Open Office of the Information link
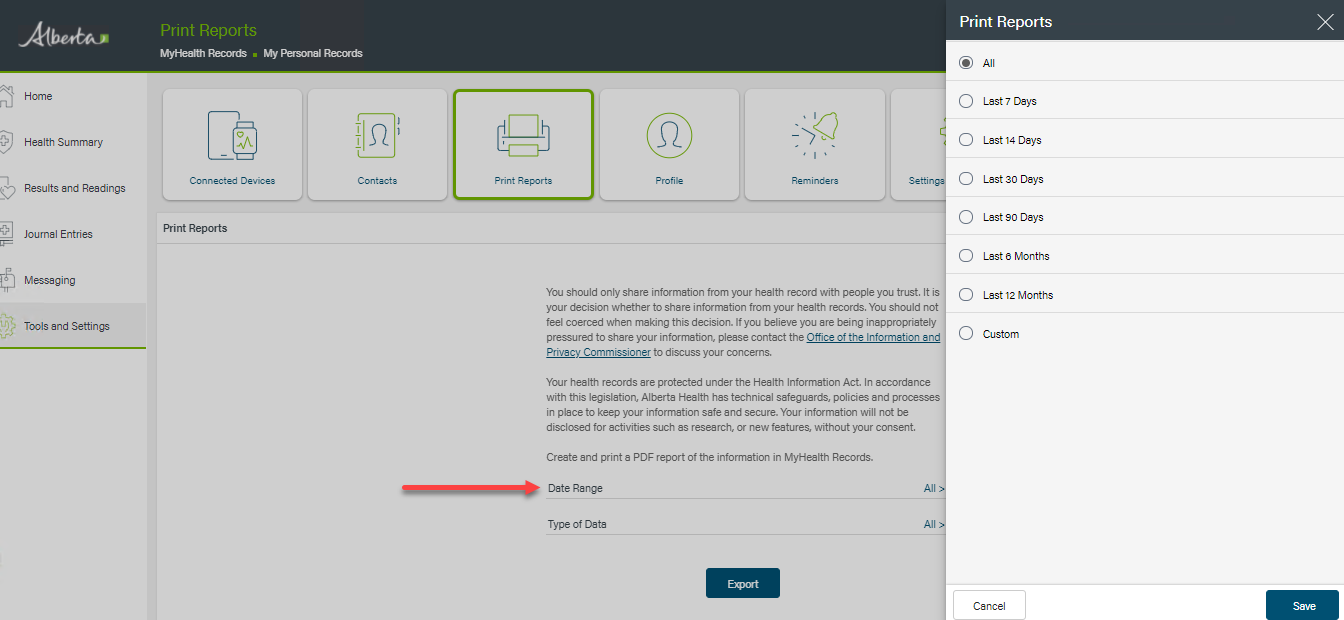This screenshot has height=620, width=1344. (873, 337)
